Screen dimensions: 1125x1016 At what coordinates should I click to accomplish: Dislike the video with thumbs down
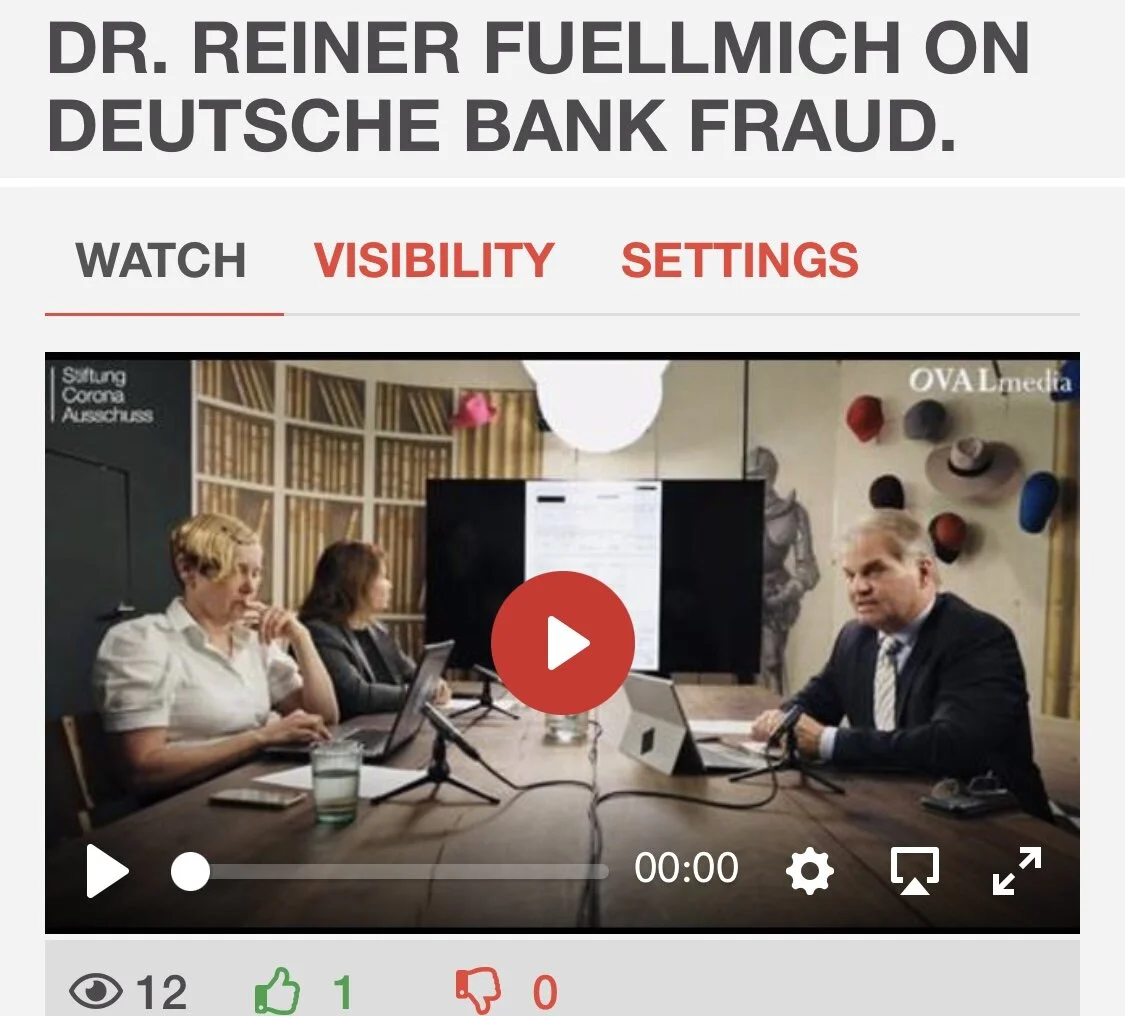[479, 991]
